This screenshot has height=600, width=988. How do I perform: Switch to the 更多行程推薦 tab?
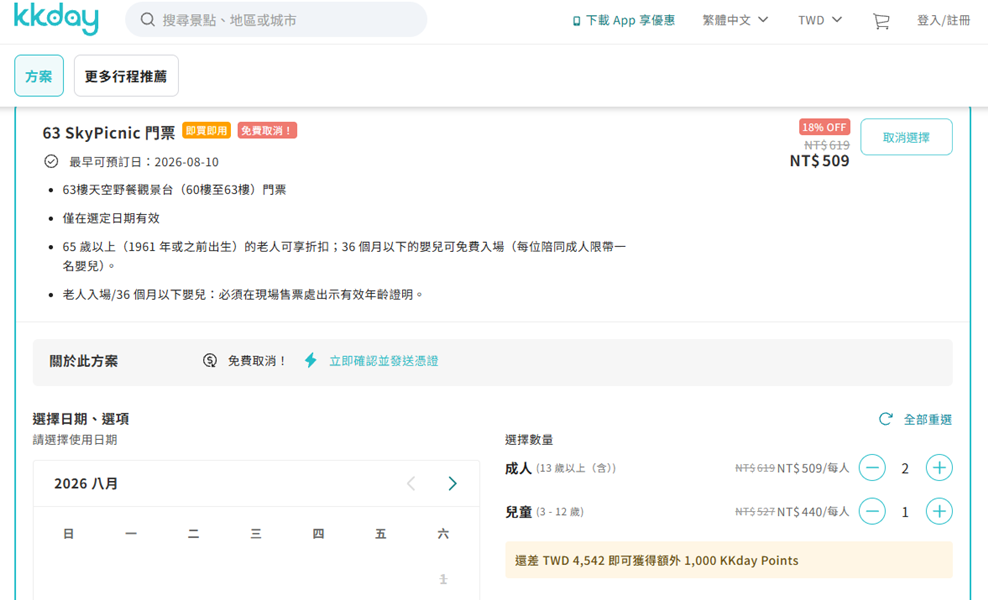click(126, 76)
